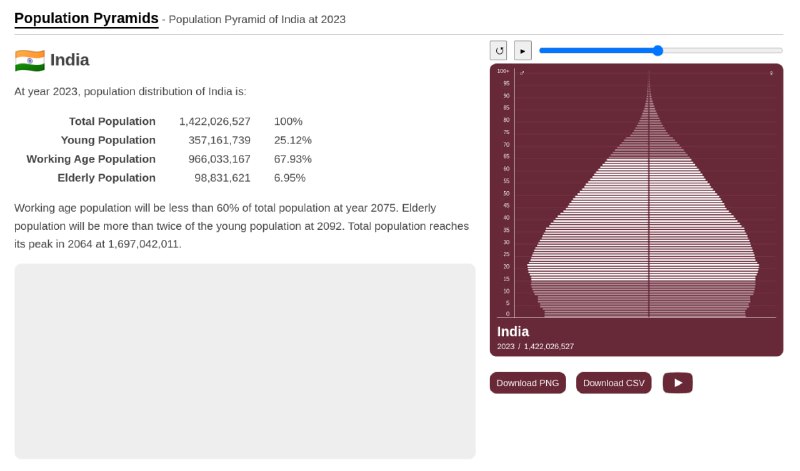
Task: Select the Total Population row label
Action: (112, 121)
